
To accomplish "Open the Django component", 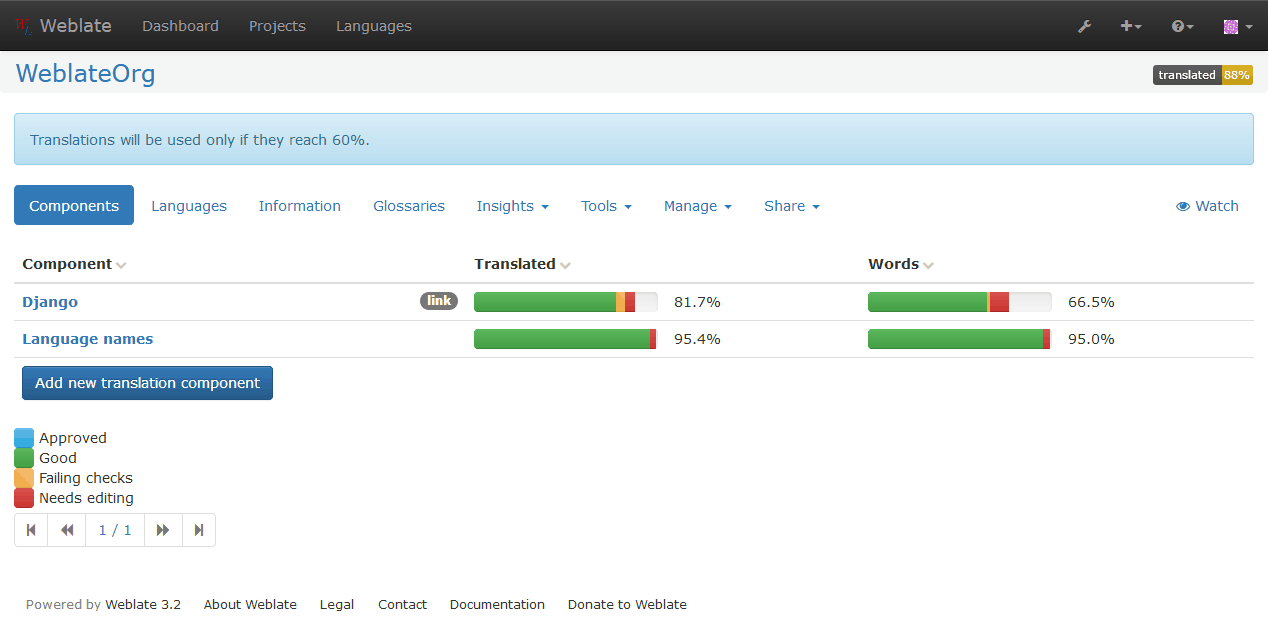I will point(50,302).
